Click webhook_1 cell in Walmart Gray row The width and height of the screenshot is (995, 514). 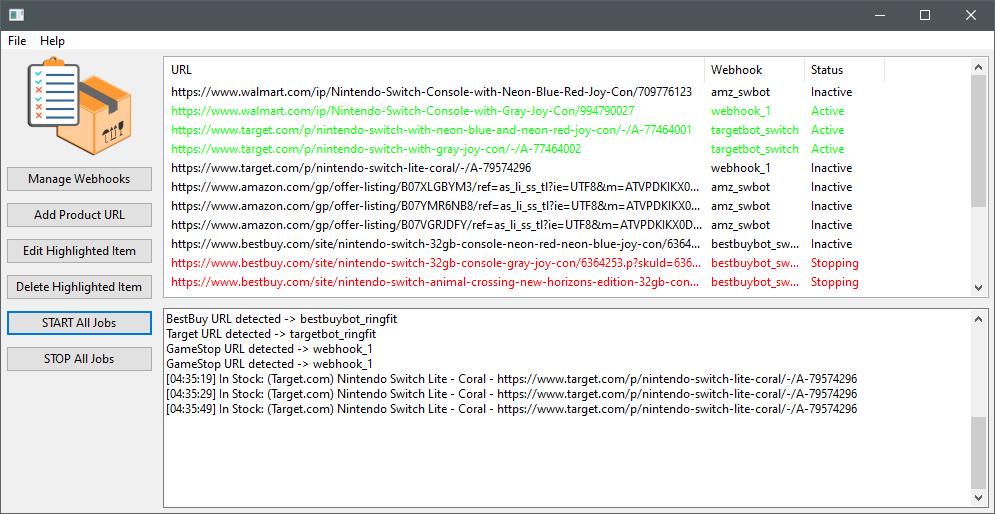(741, 111)
